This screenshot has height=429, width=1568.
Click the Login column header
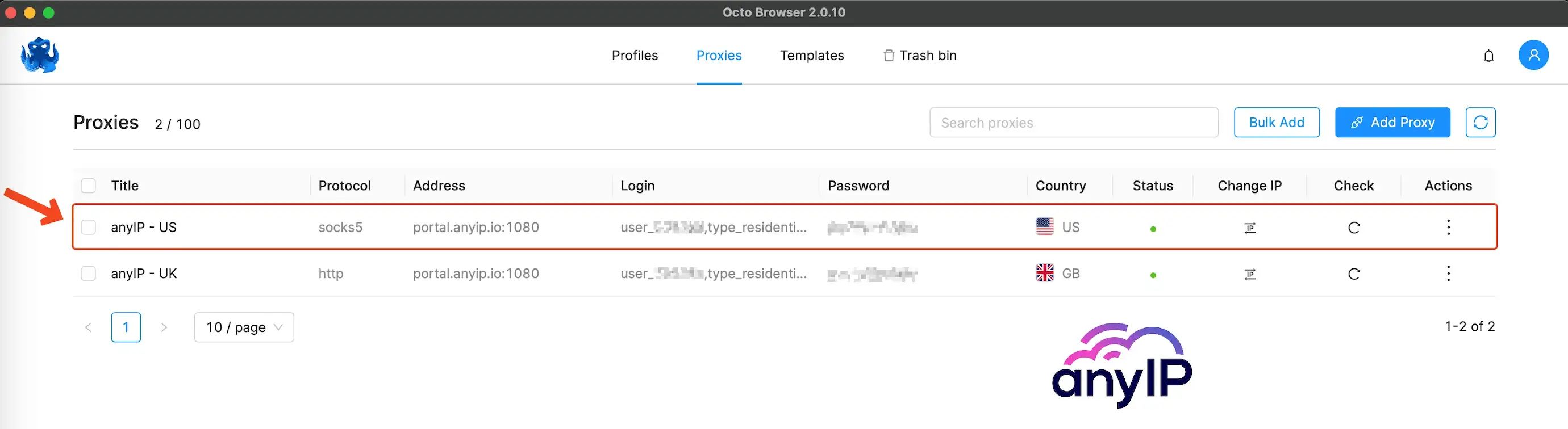(x=637, y=186)
